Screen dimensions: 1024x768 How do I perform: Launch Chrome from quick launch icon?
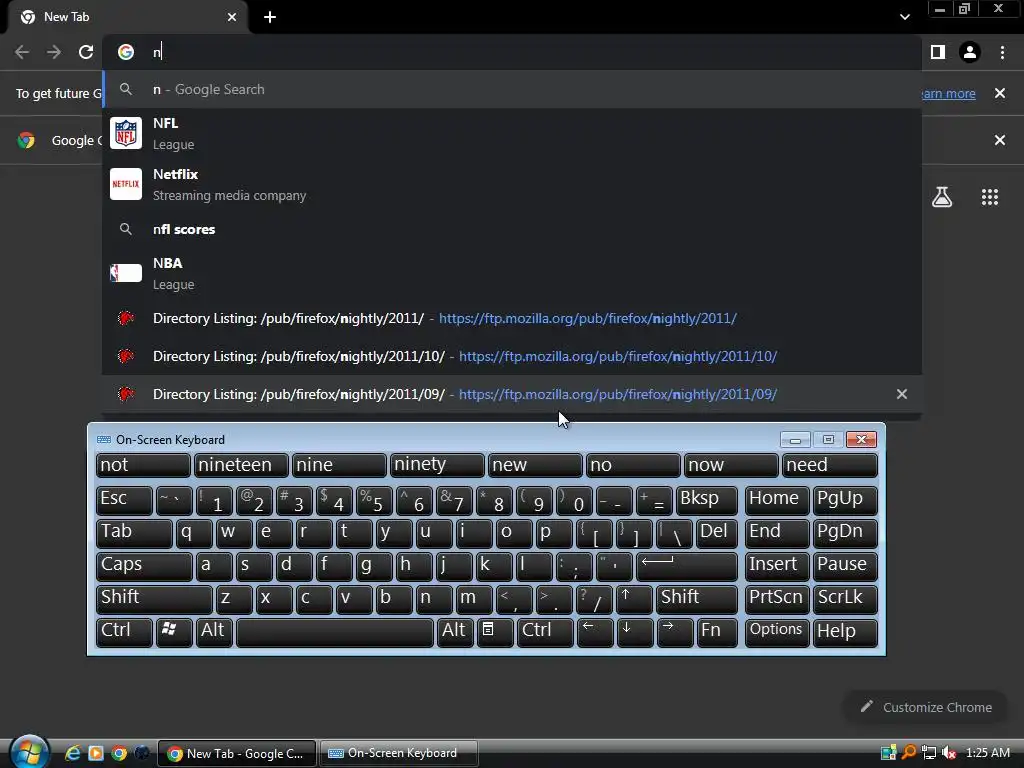click(119, 753)
